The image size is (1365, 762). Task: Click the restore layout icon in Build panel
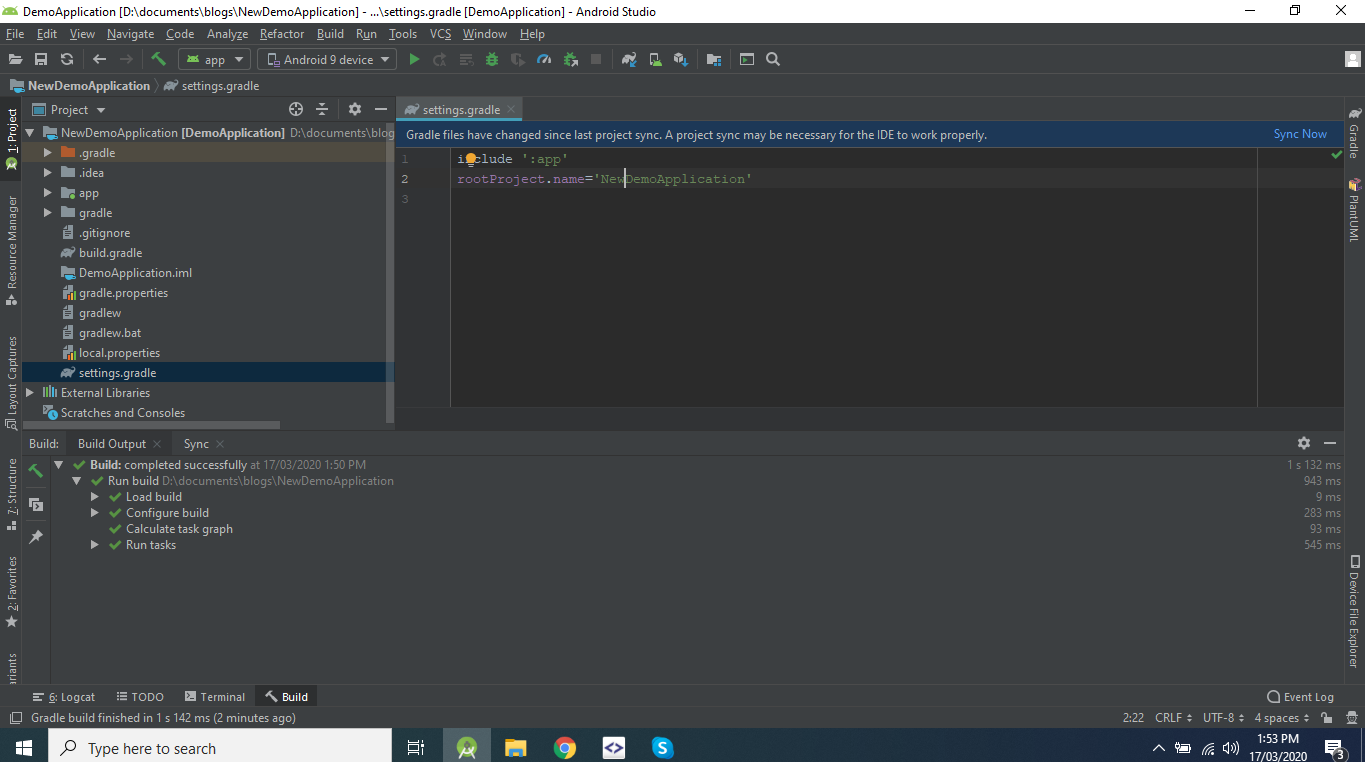[x=36, y=505]
